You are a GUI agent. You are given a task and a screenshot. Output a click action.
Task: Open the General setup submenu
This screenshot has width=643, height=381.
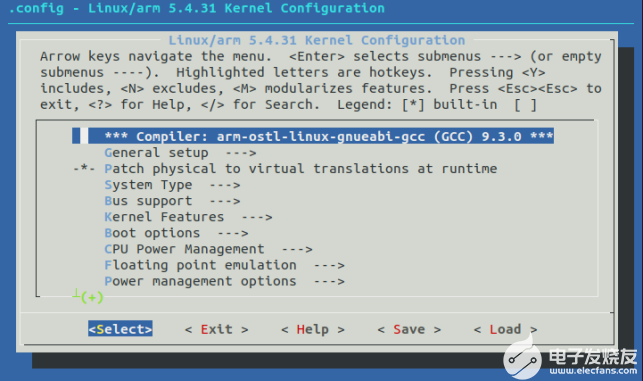180,153
